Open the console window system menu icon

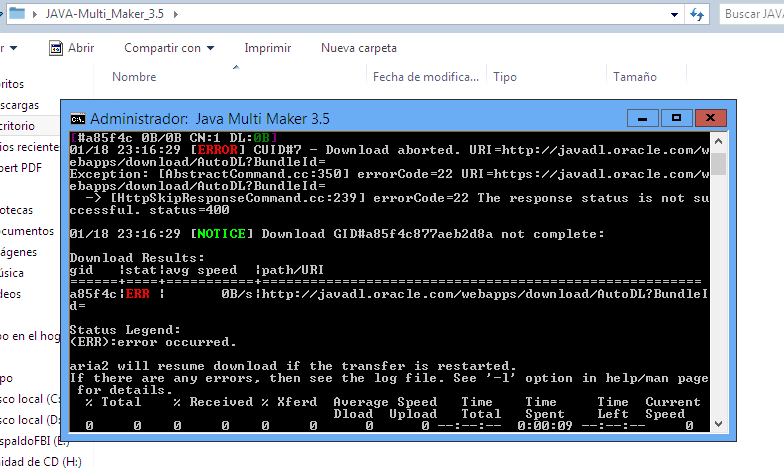[x=77, y=118]
